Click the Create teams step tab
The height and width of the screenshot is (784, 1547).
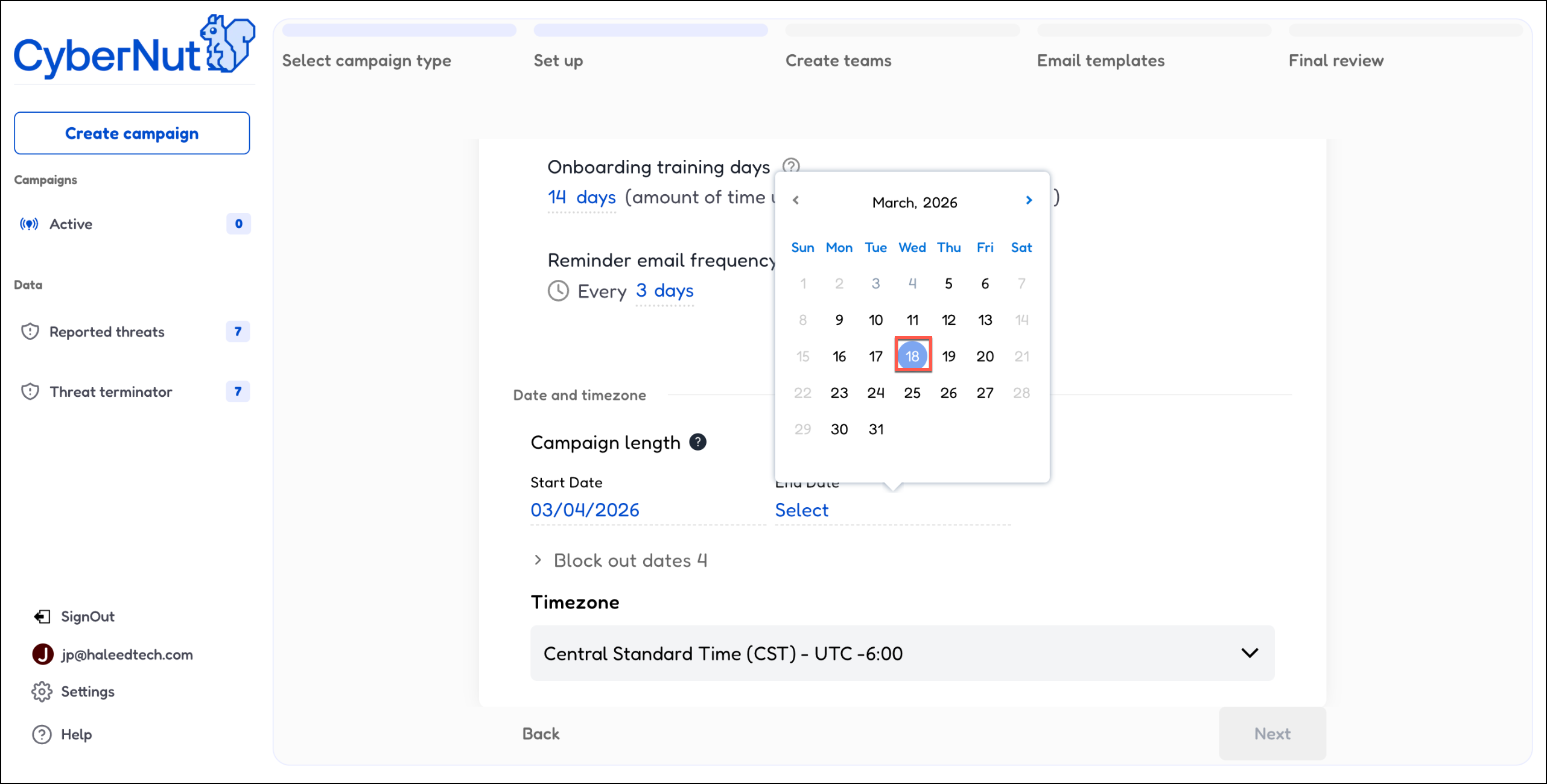(838, 60)
